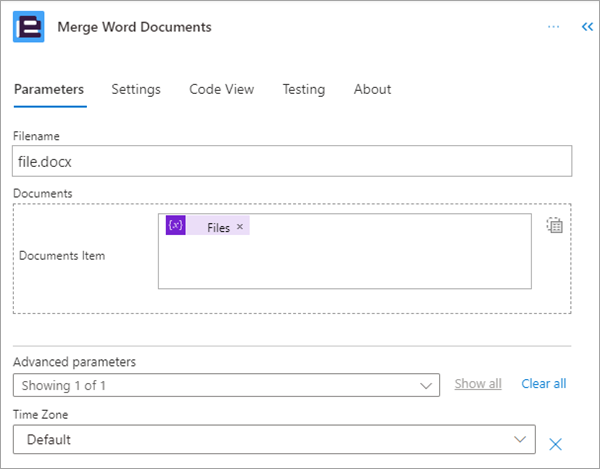Open the About tab

pyautogui.click(x=372, y=89)
